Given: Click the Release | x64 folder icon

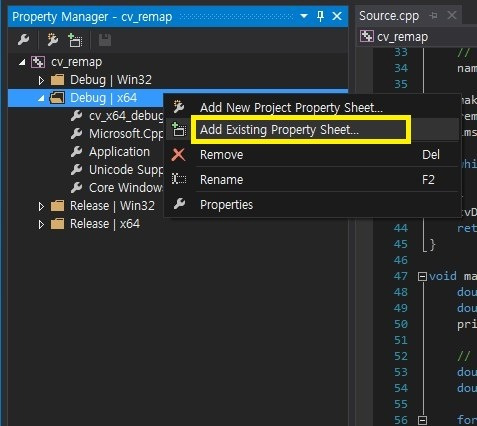Looking at the screenshot, I should [x=57, y=224].
